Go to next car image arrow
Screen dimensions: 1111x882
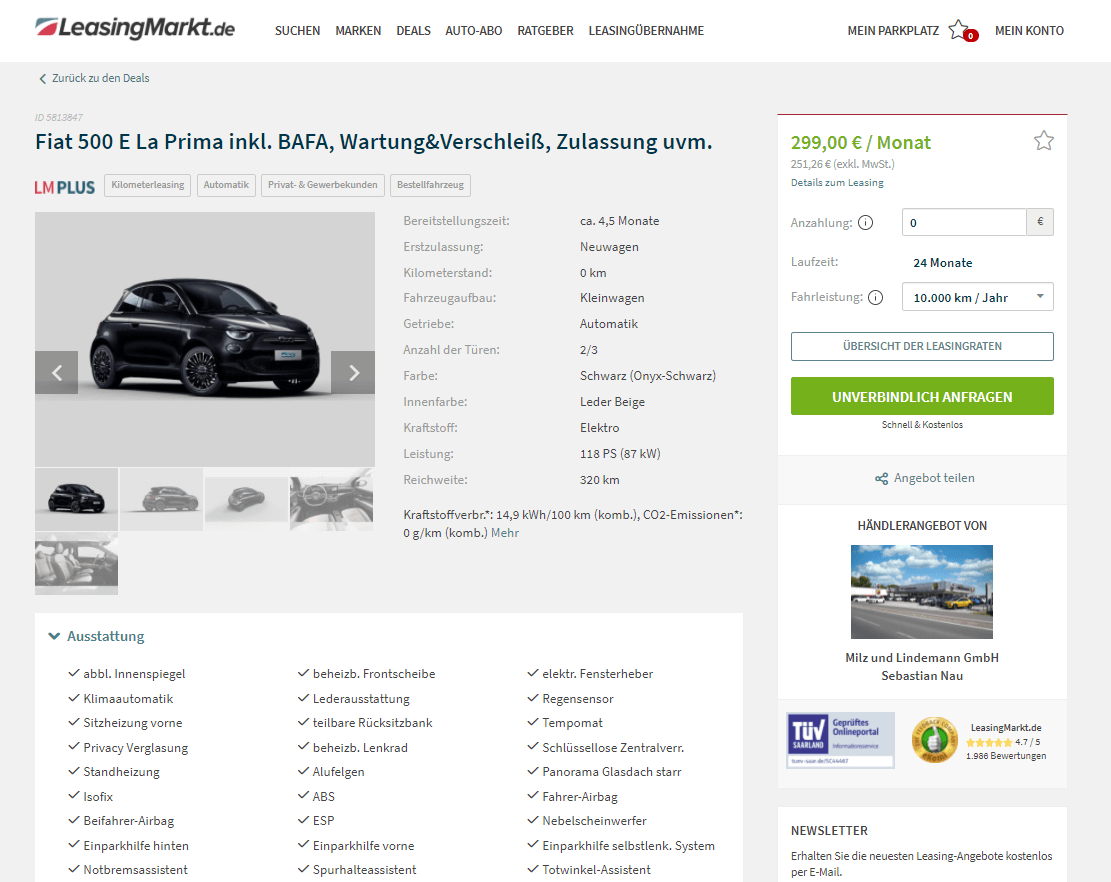coord(353,373)
